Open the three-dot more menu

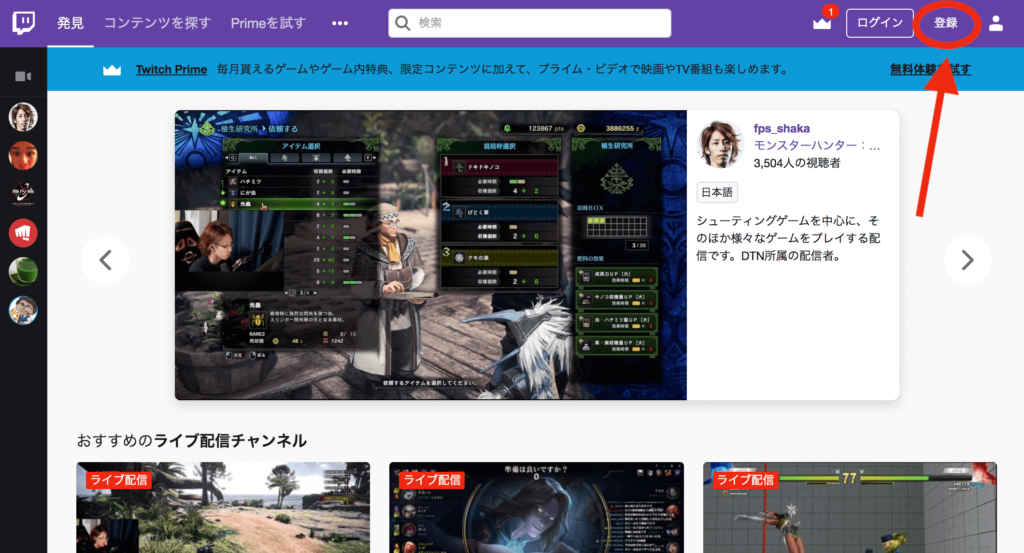coord(340,23)
